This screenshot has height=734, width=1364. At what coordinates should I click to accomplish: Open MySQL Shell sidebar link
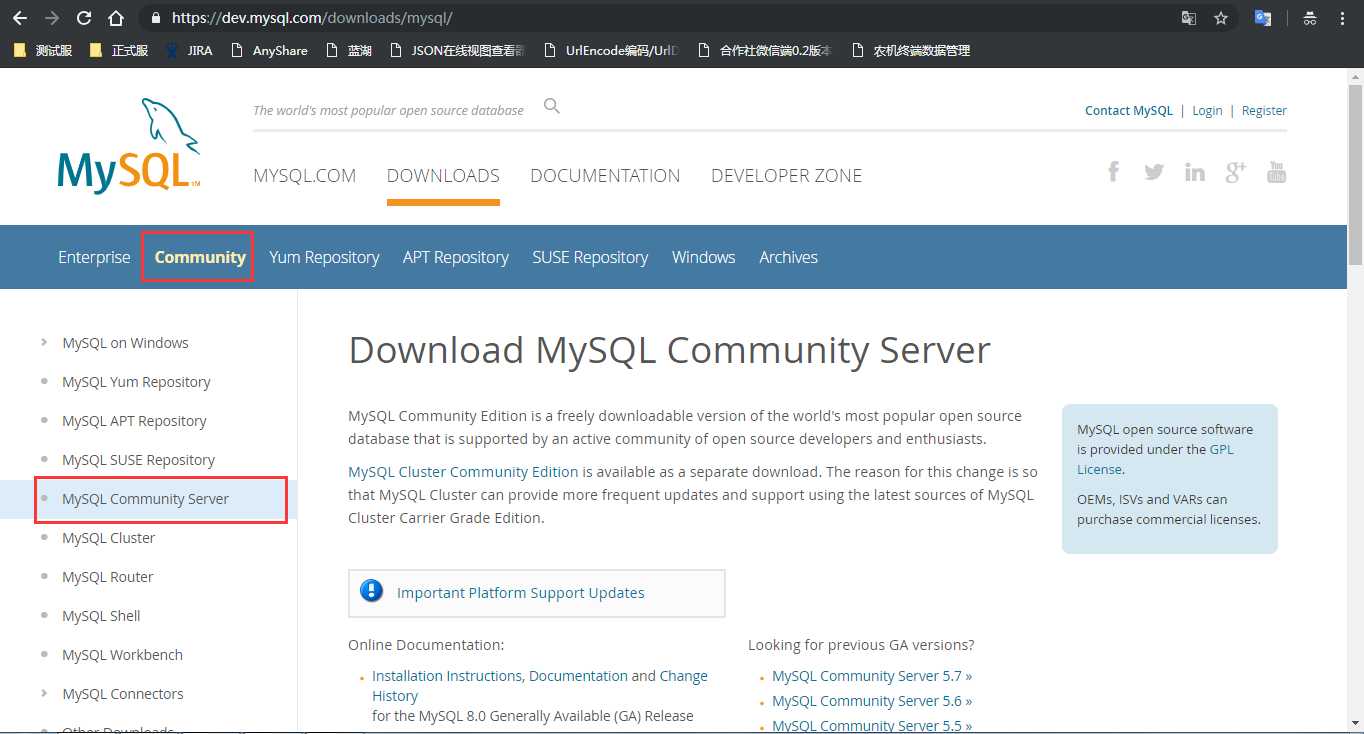[101, 615]
